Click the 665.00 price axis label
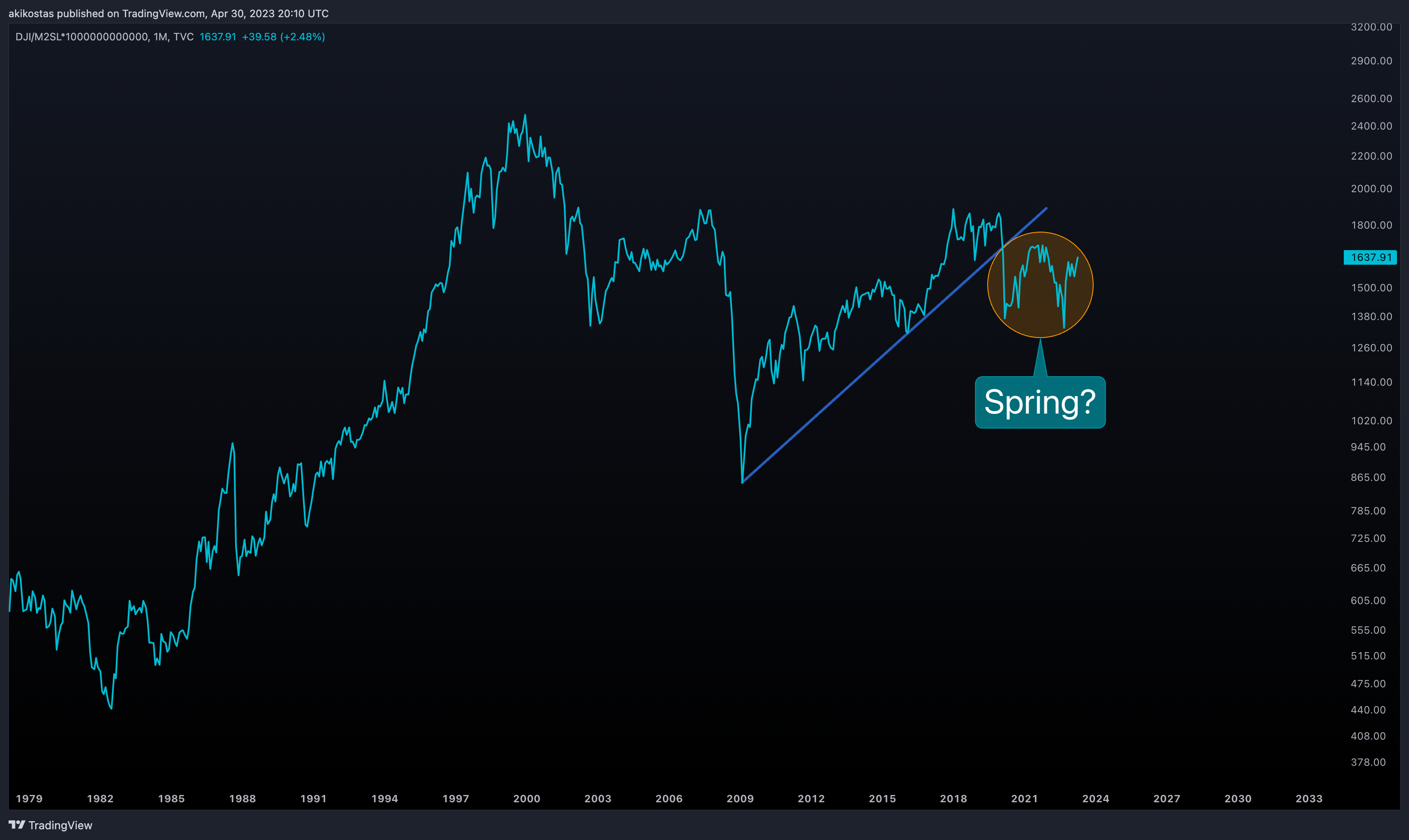This screenshot has height=840, width=1409. tap(1368, 568)
